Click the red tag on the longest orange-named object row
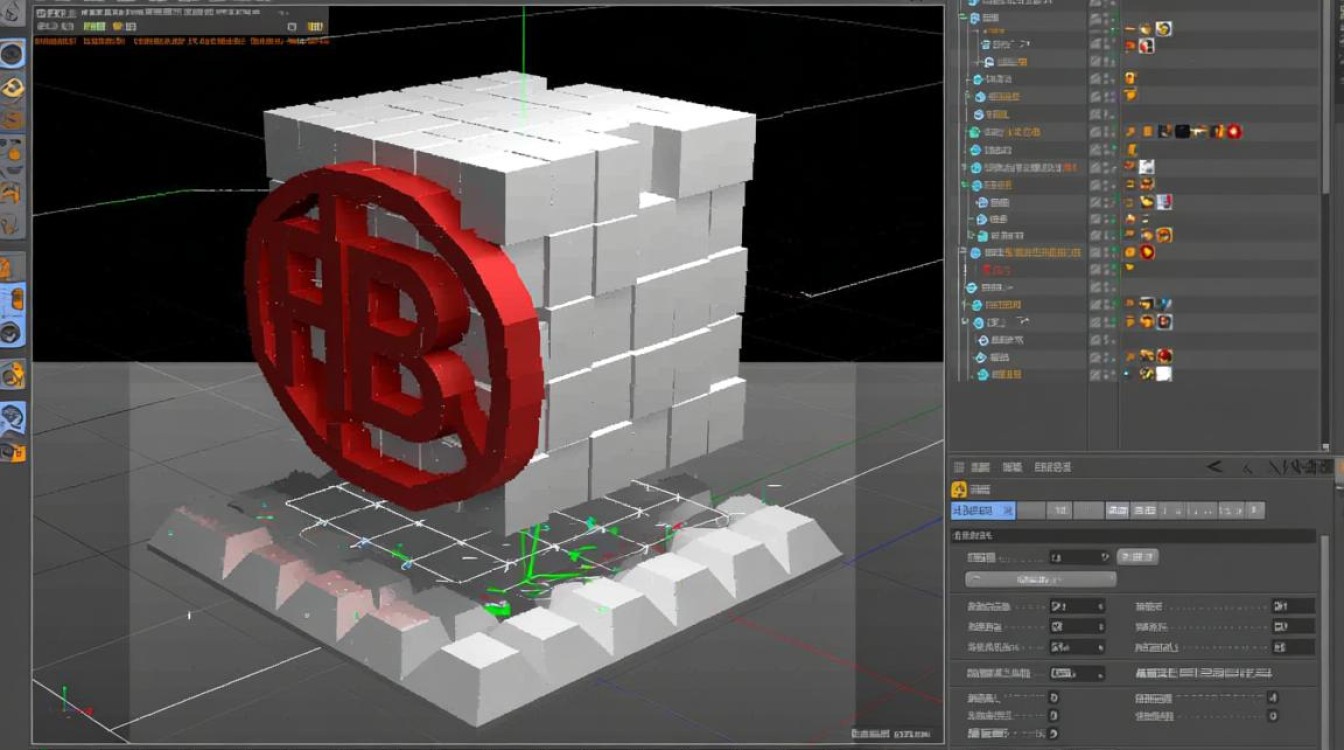Viewport: 1344px width, 750px height. coord(1147,253)
